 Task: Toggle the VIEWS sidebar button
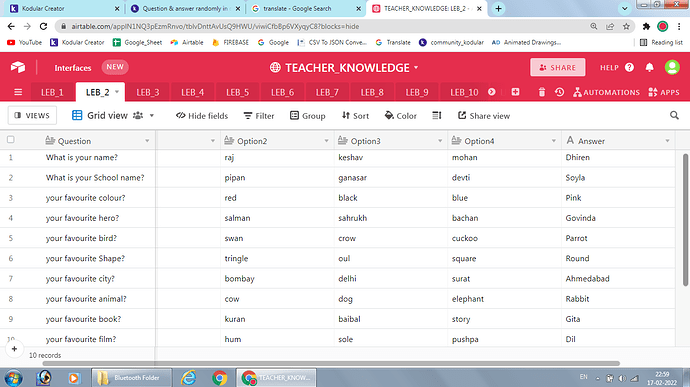coord(32,115)
